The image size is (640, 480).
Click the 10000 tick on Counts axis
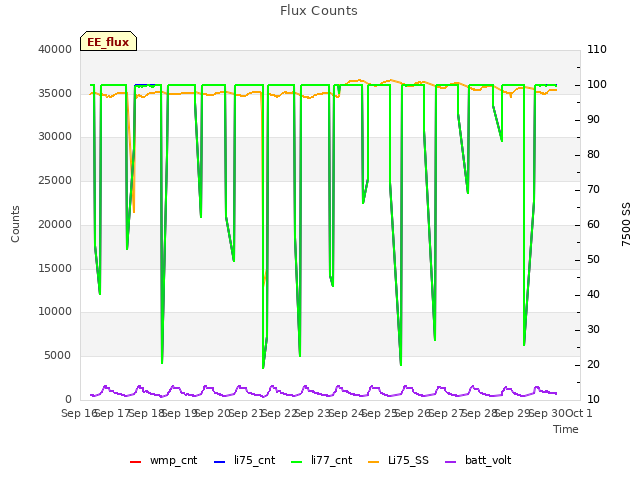pos(55,311)
